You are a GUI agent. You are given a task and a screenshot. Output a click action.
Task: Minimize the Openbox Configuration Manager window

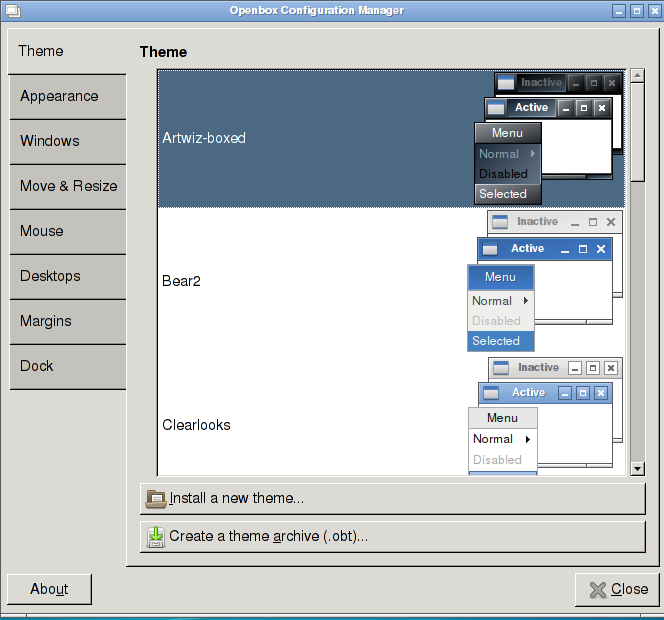[x=619, y=11]
